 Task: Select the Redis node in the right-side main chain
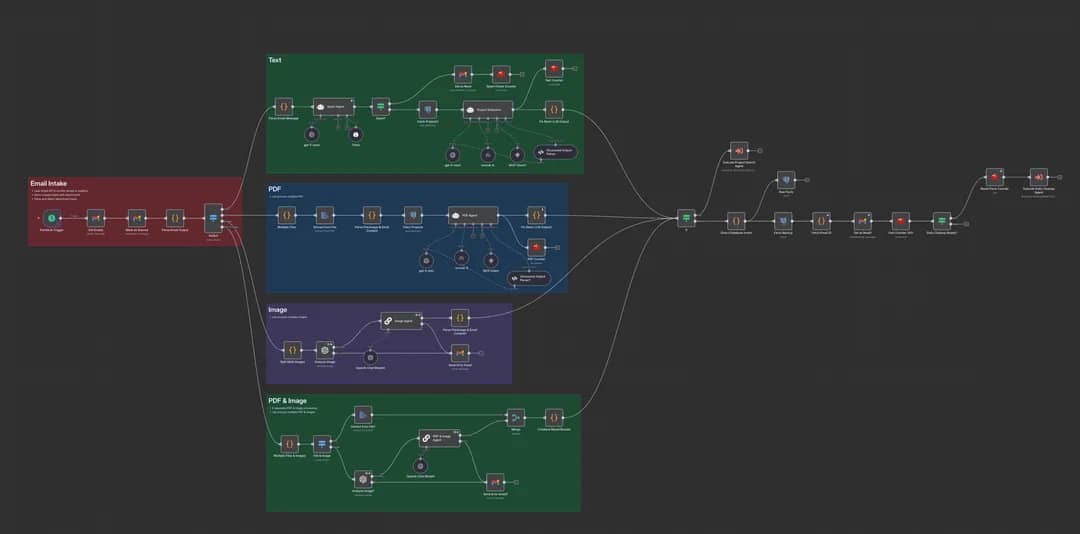coord(900,220)
